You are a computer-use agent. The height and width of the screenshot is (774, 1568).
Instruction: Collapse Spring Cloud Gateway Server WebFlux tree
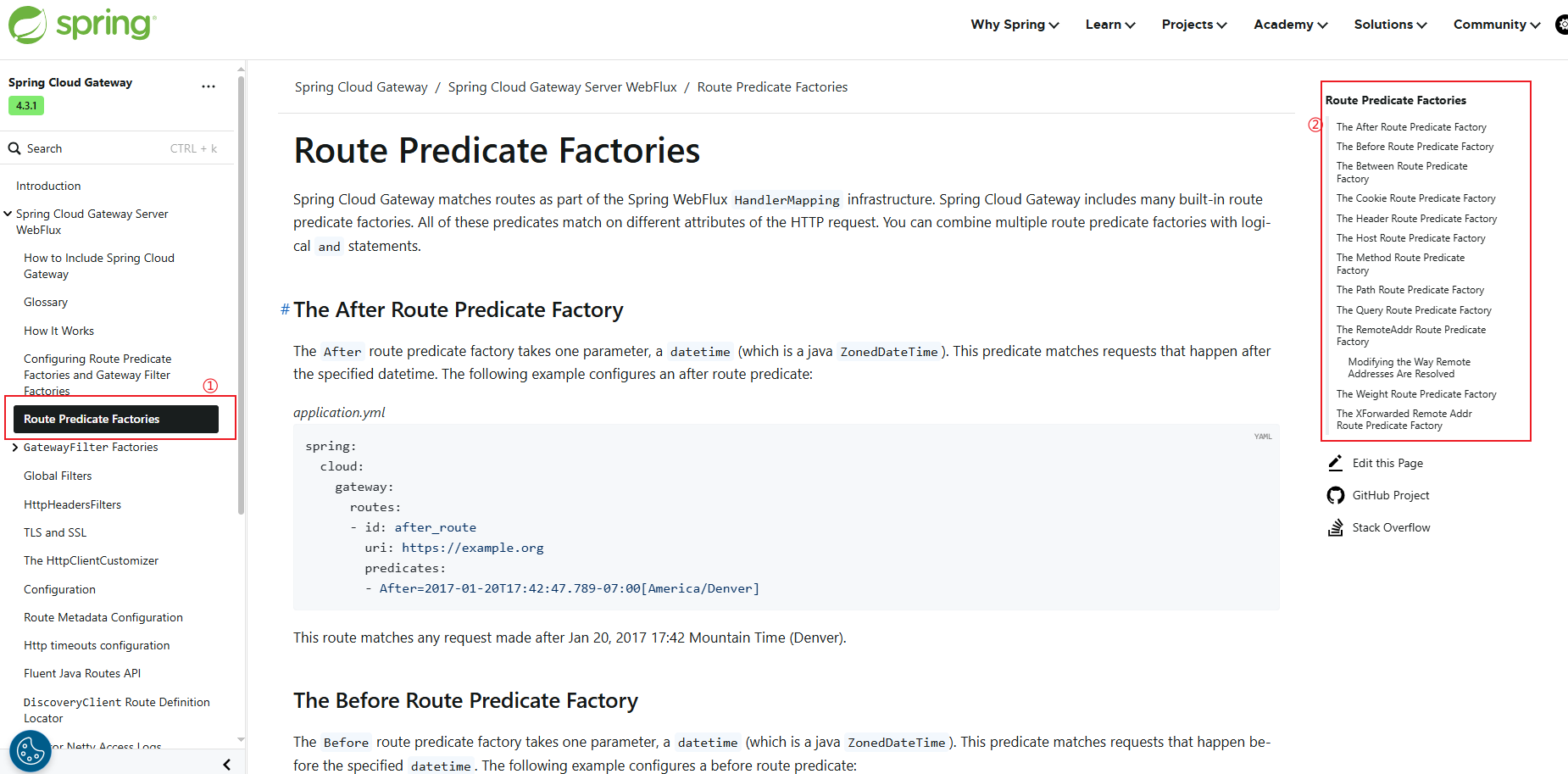8,214
